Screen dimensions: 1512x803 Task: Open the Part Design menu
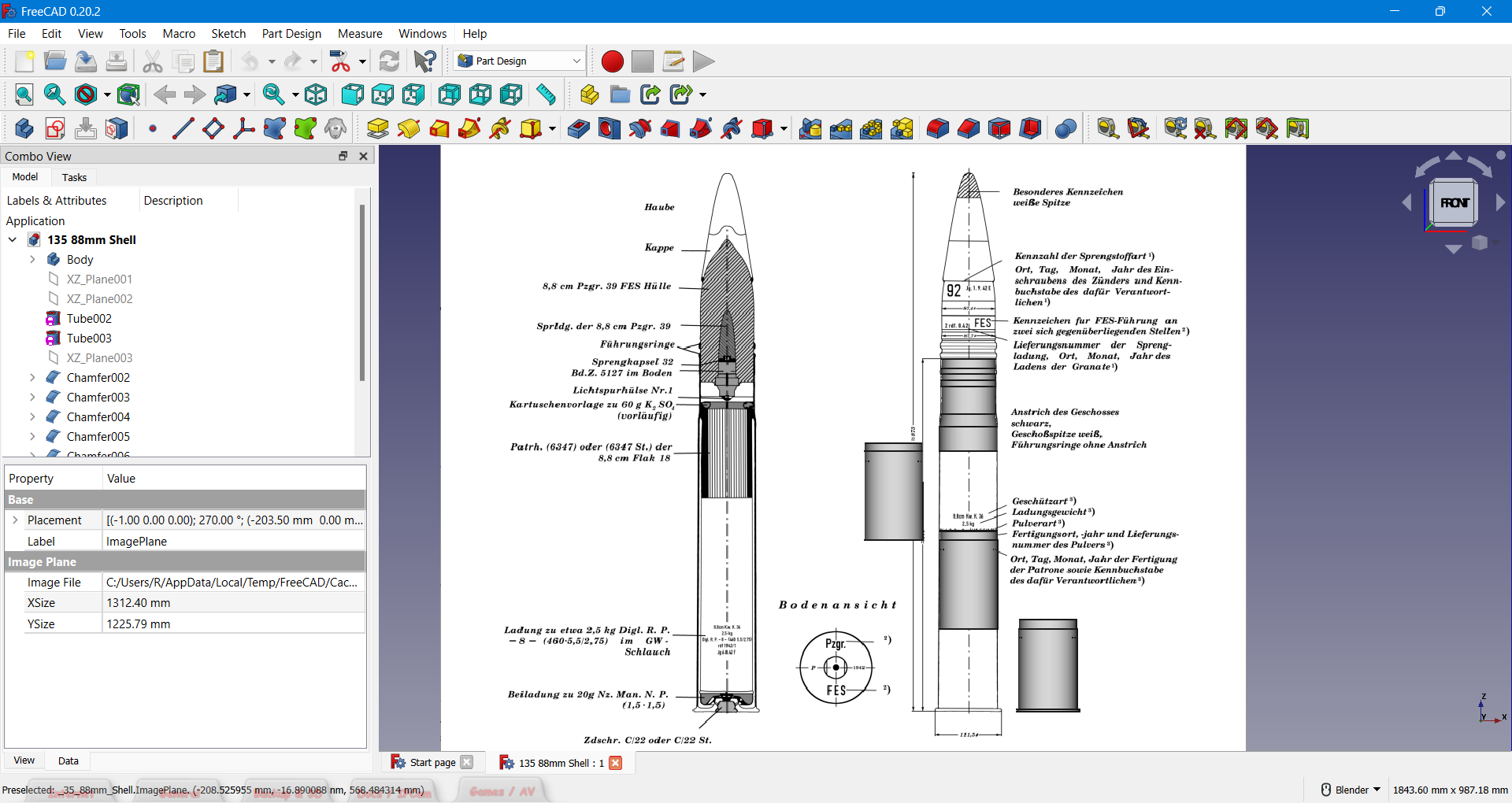point(291,34)
